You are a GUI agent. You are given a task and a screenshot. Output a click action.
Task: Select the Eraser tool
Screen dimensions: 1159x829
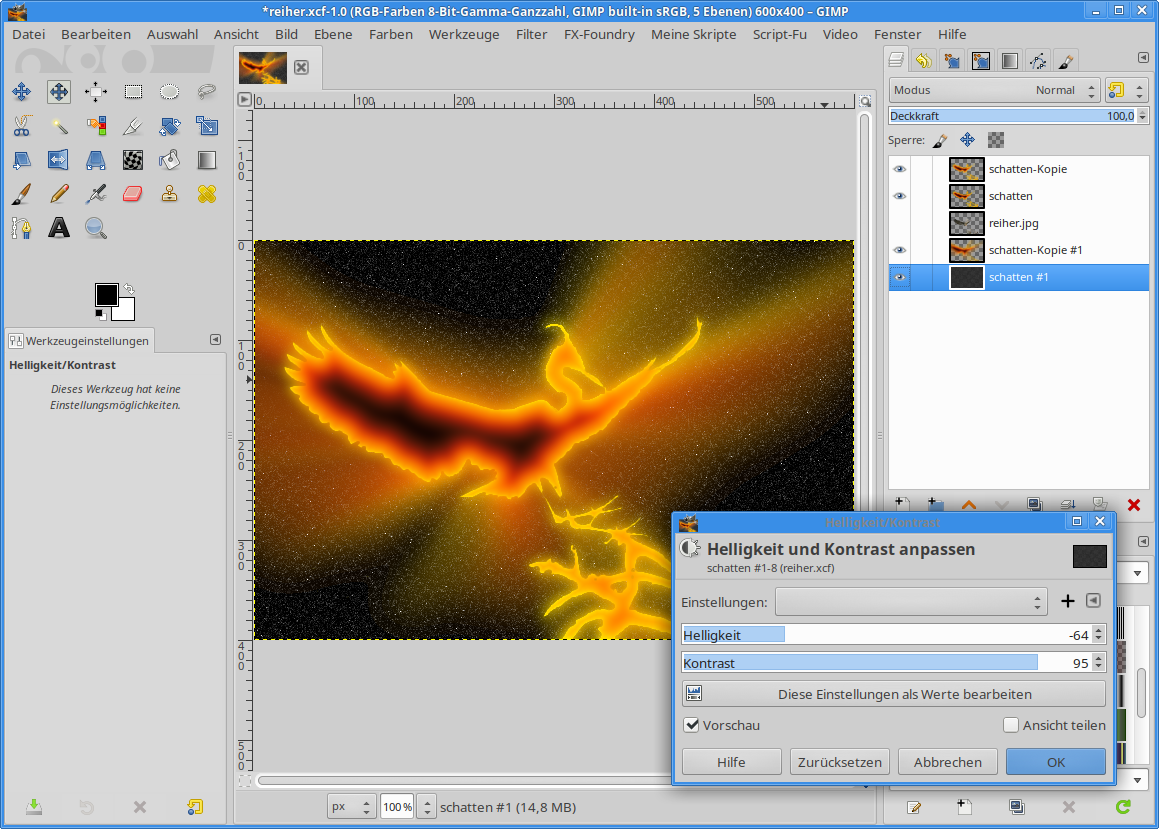tap(133, 193)
